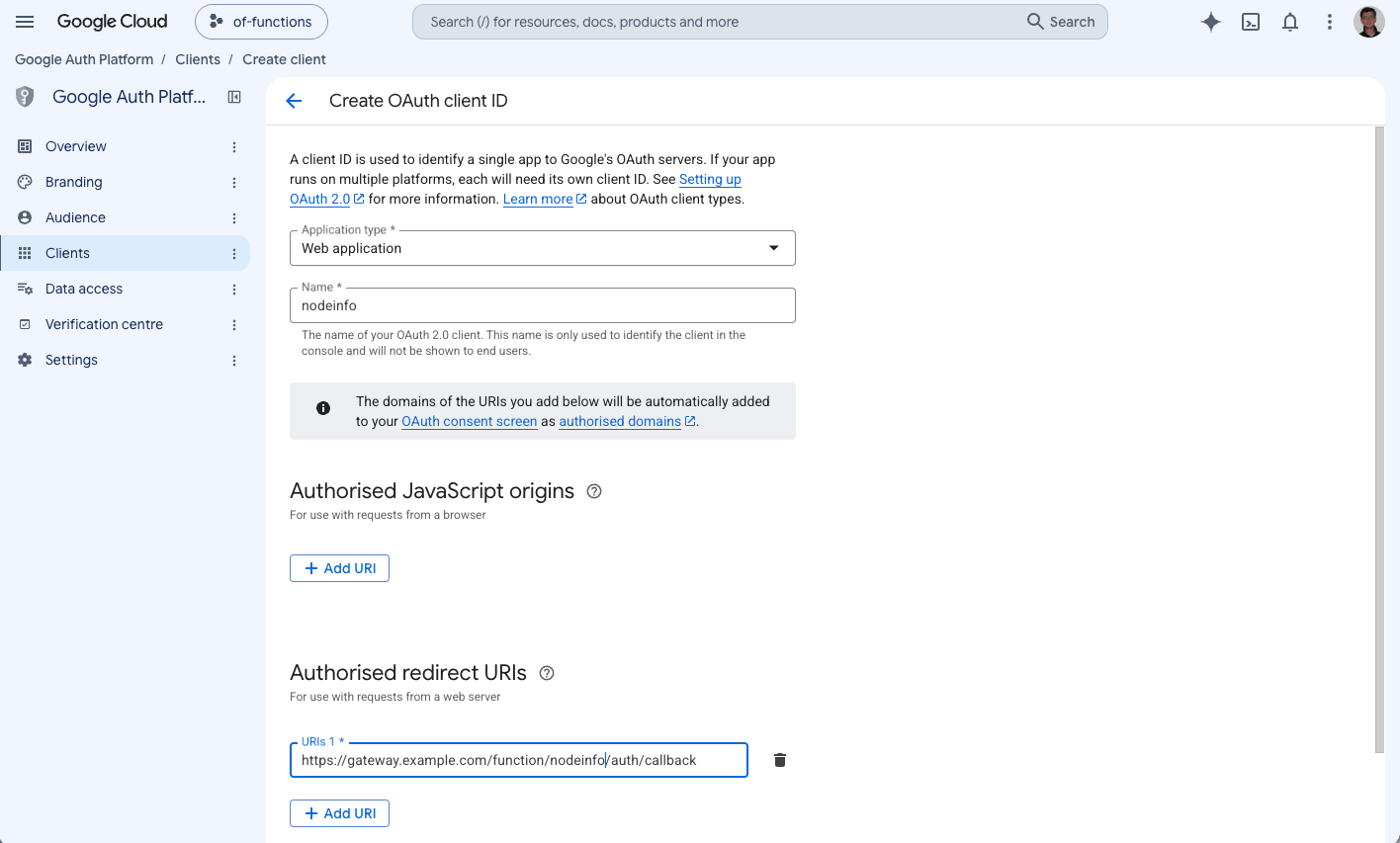The height and width of the screenshot is (843, 1400).
Task: Select Clients in sidebar
Action: [125, 253]
